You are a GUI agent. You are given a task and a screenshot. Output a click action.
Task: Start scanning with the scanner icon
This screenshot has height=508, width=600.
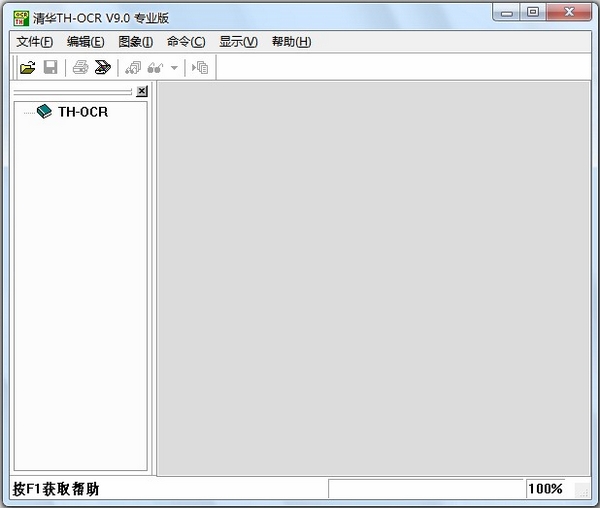click(103, 67)
